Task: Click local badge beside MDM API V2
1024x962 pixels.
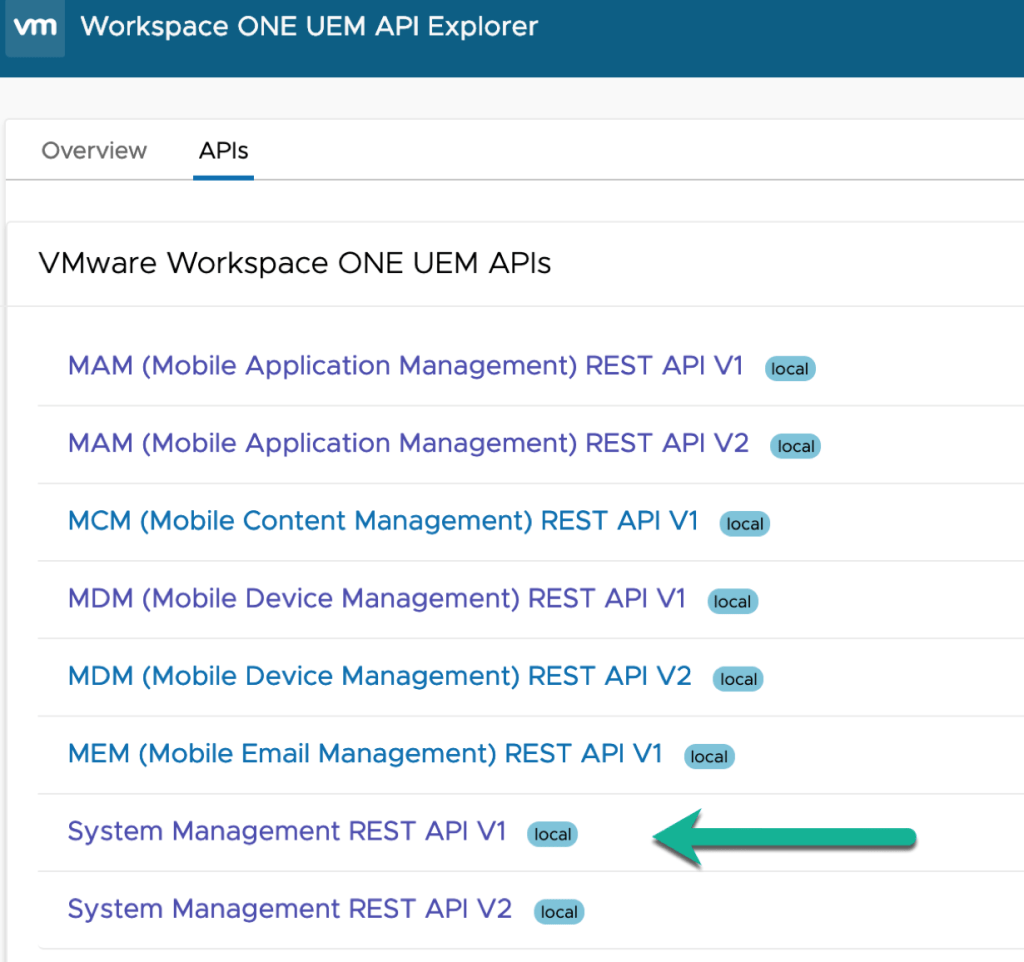Action: click(x=739, y=679)
